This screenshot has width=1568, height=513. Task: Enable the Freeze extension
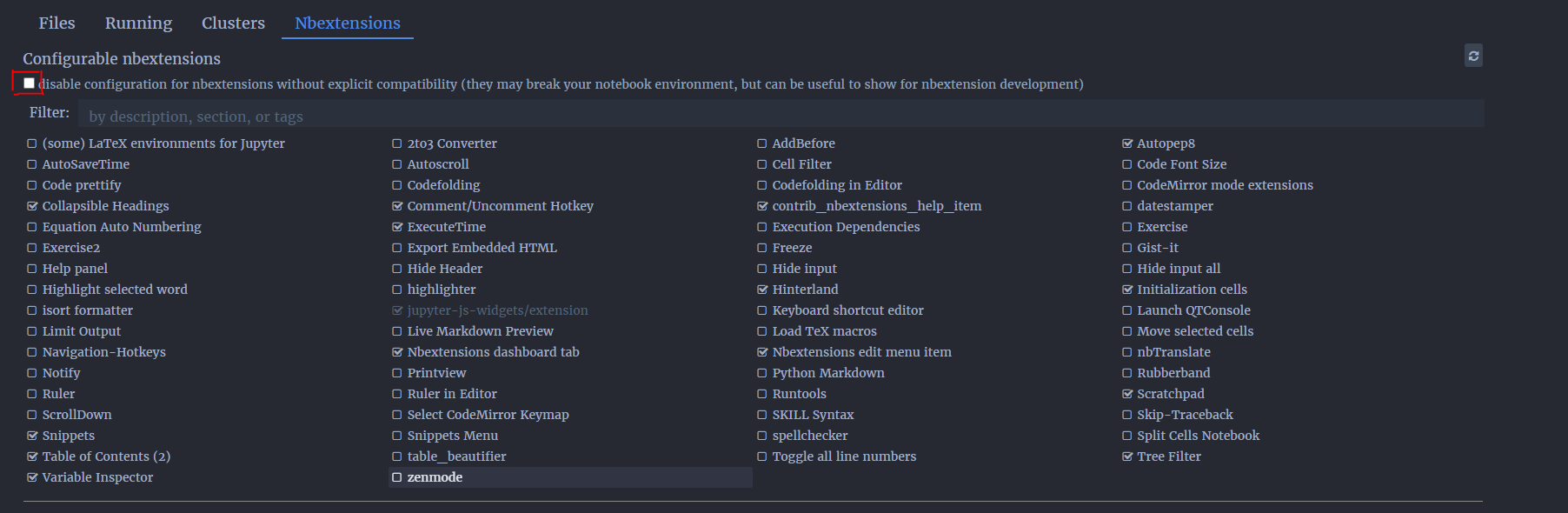[762, 248]
